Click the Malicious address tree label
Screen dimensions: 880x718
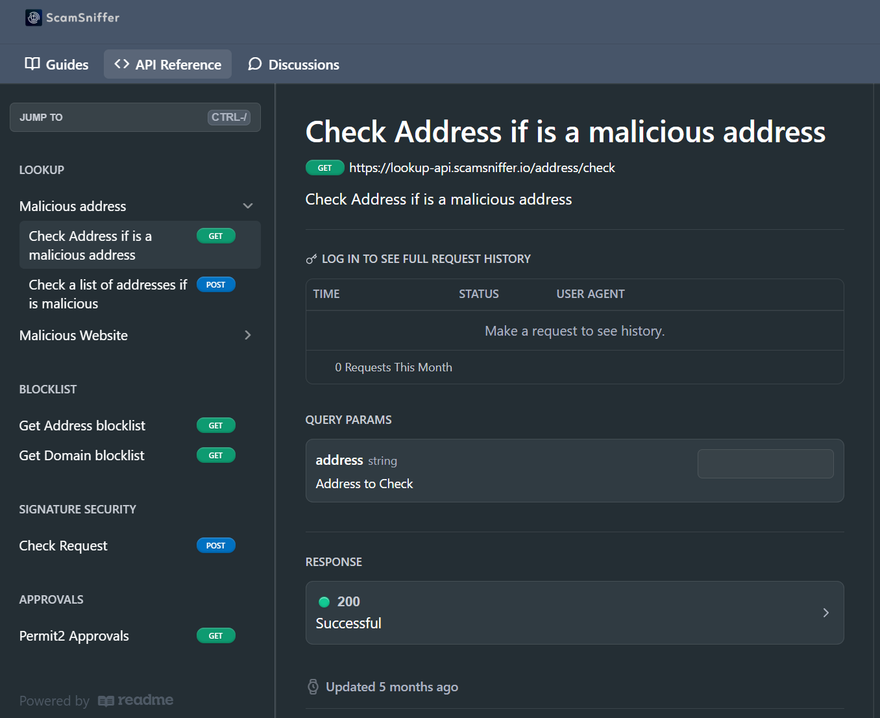[x=73, y=206]
